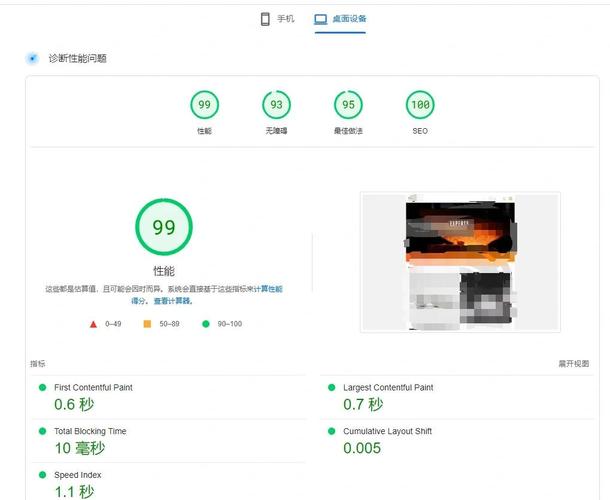The image size is (610, 500).
Task: Click the orange square 50–89 legend icon
Action: (x=147, y=324)
